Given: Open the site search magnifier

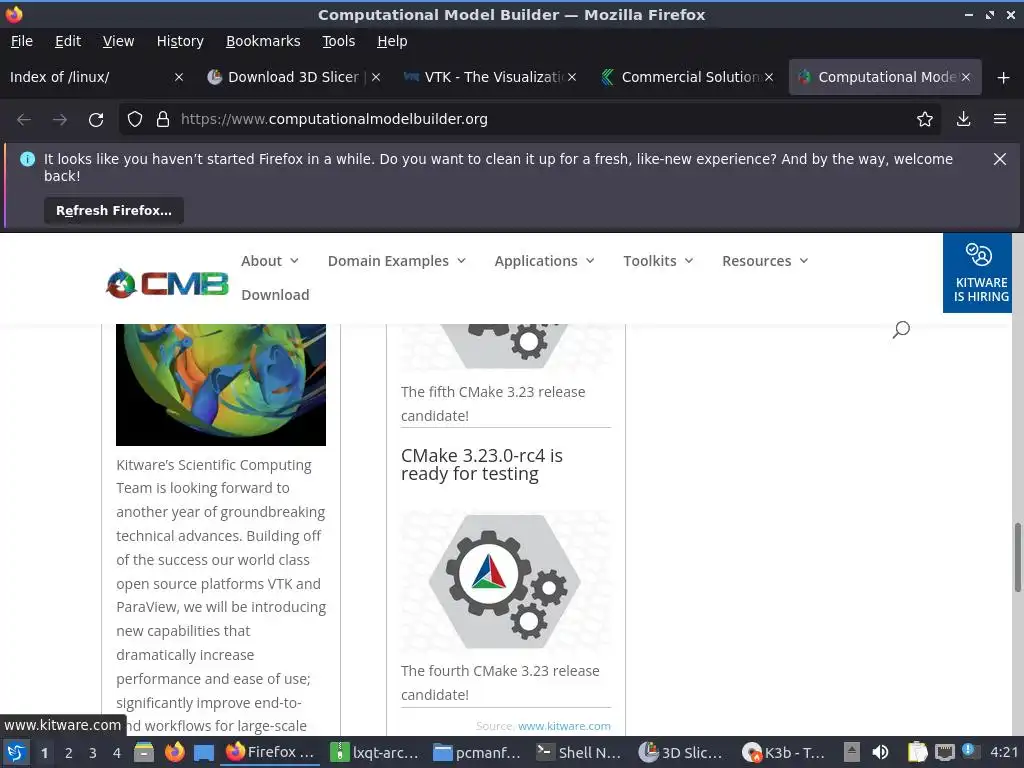Looking at the screenshot, I should 901,329.
